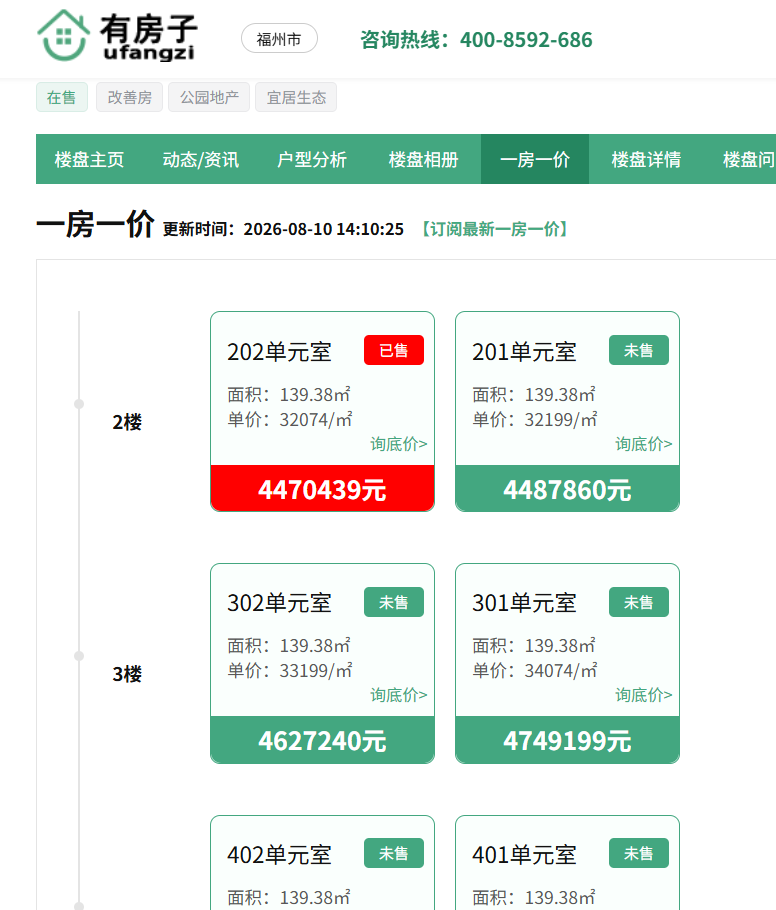Open the 福州市 city selector

click(279, 38)
